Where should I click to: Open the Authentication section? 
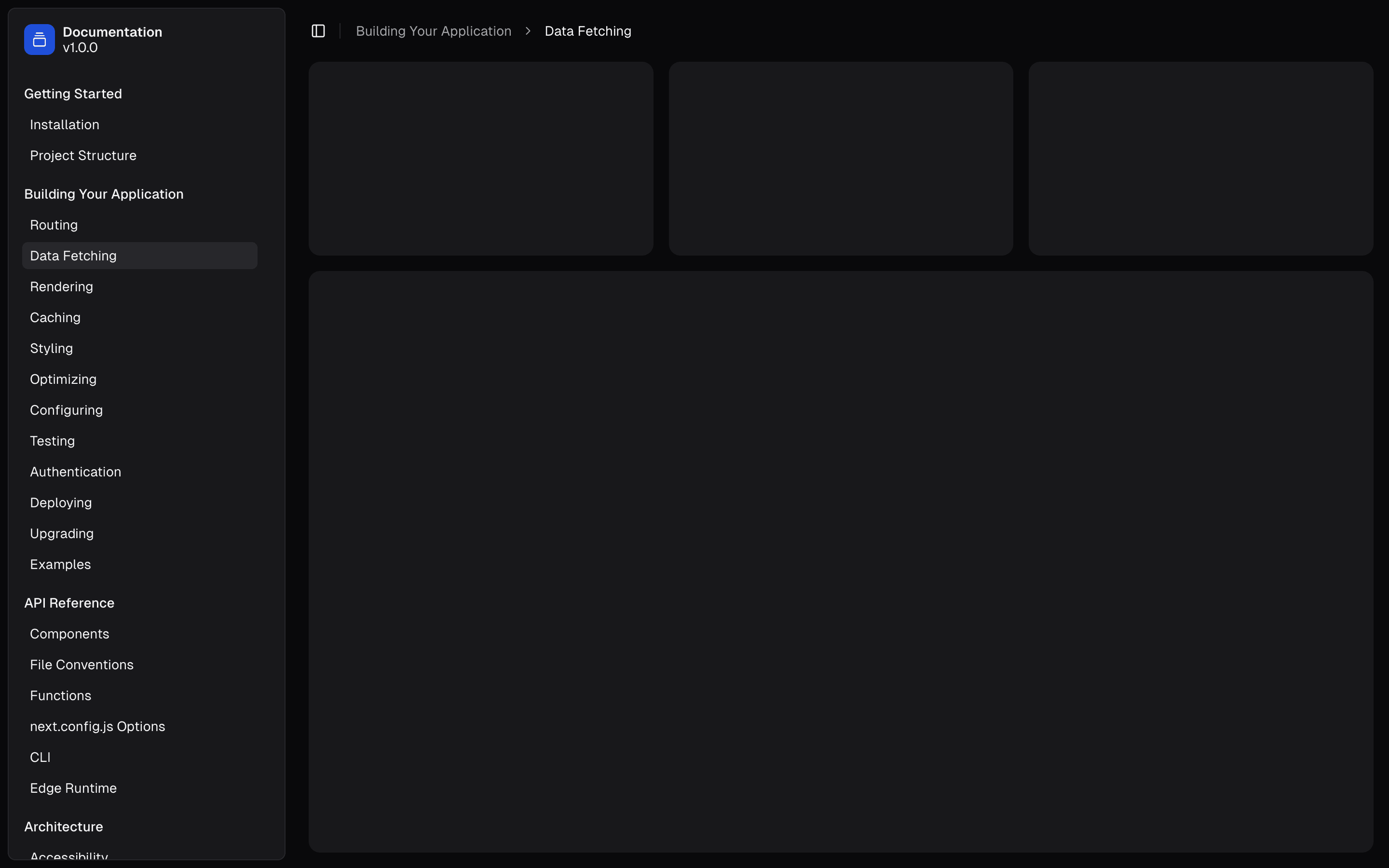(x=75, y=471)
